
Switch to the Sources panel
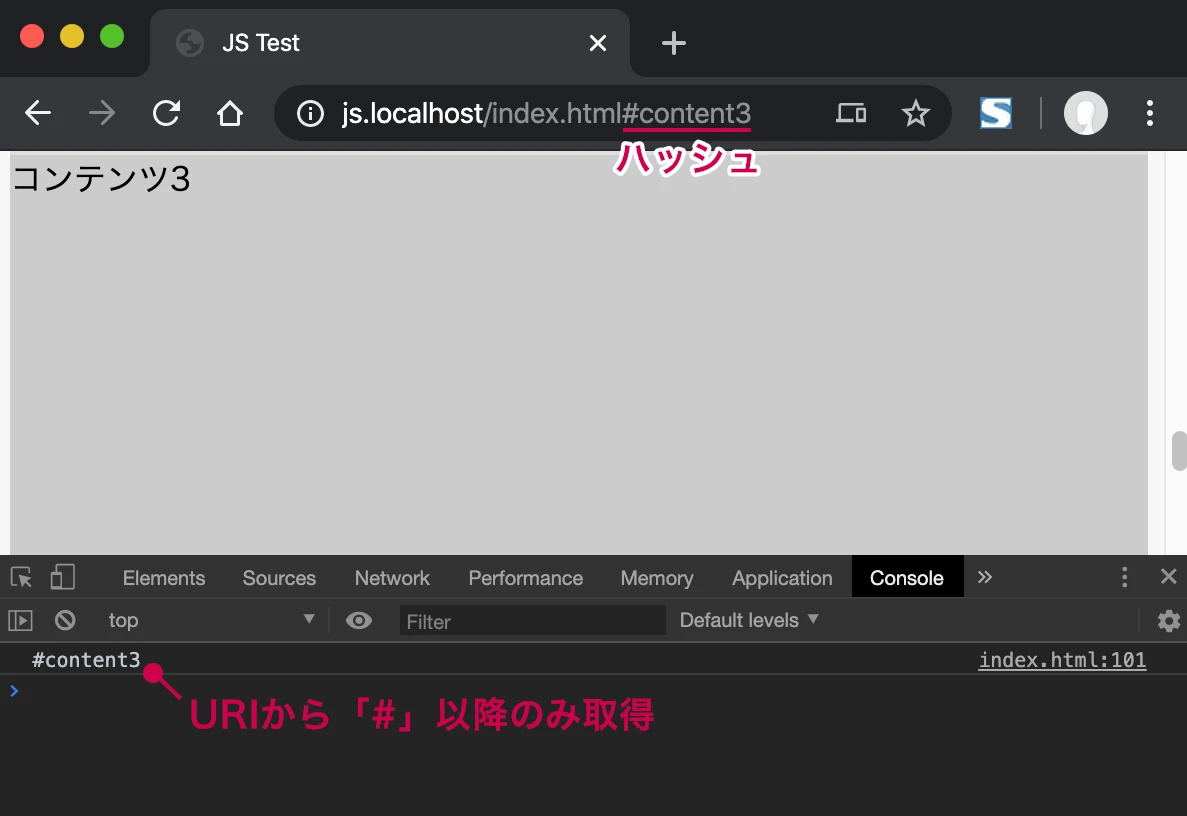coord(279,578)
